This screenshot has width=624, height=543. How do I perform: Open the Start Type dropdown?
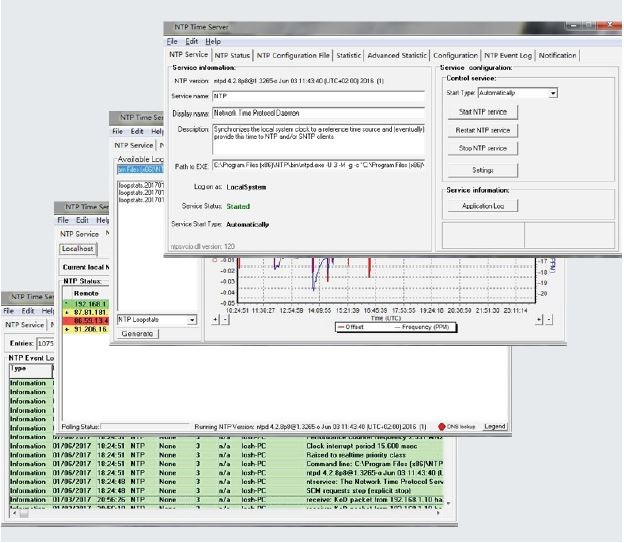553,92
